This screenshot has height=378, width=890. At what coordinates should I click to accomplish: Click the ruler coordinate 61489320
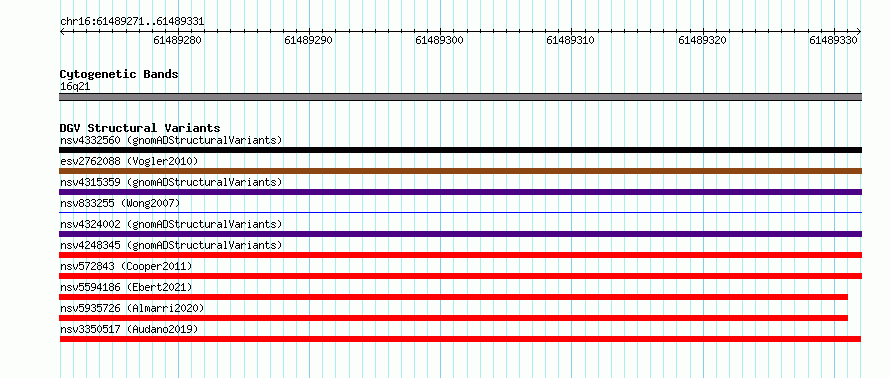coord(703,40)
